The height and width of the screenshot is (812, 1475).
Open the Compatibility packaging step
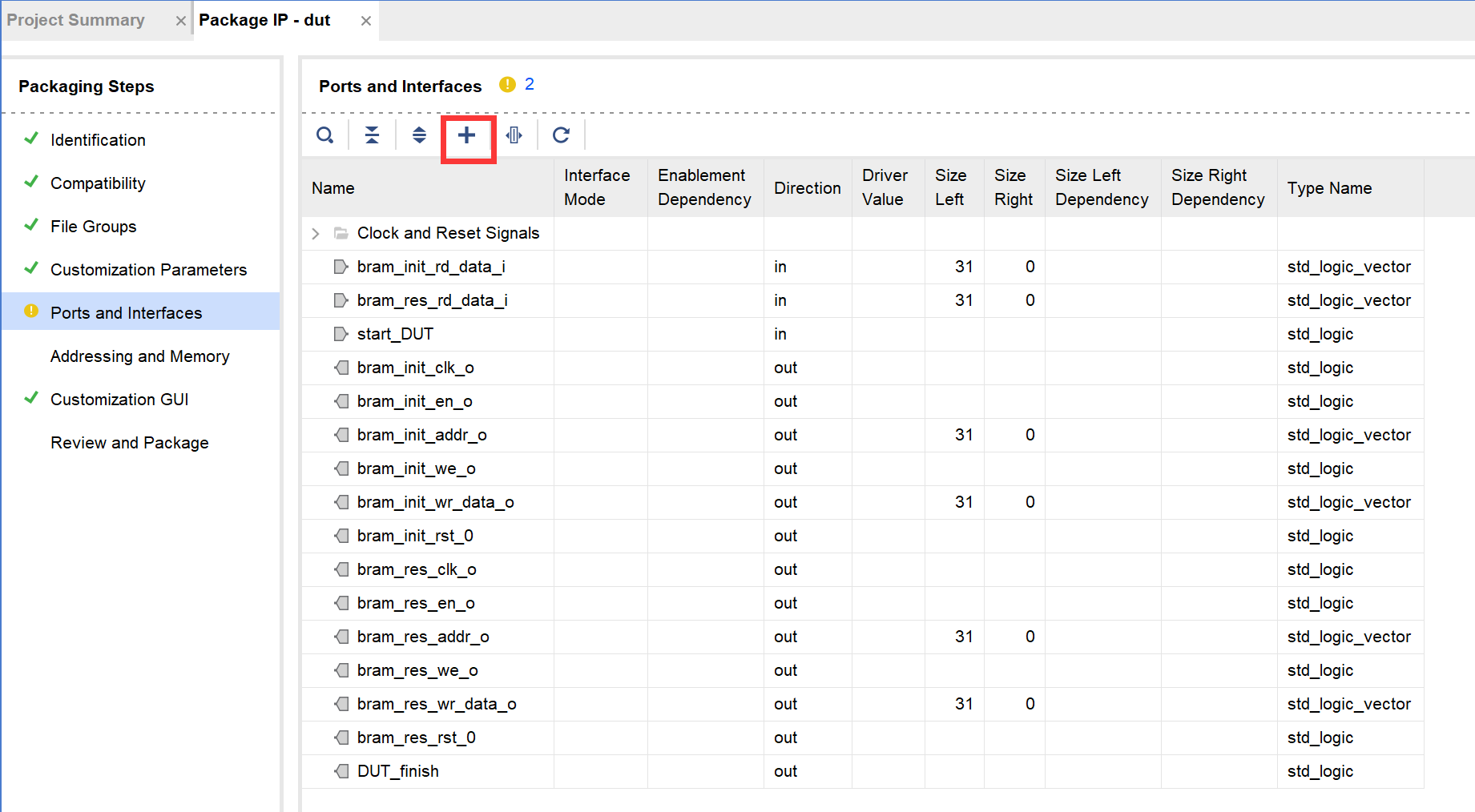coord(98,183)
